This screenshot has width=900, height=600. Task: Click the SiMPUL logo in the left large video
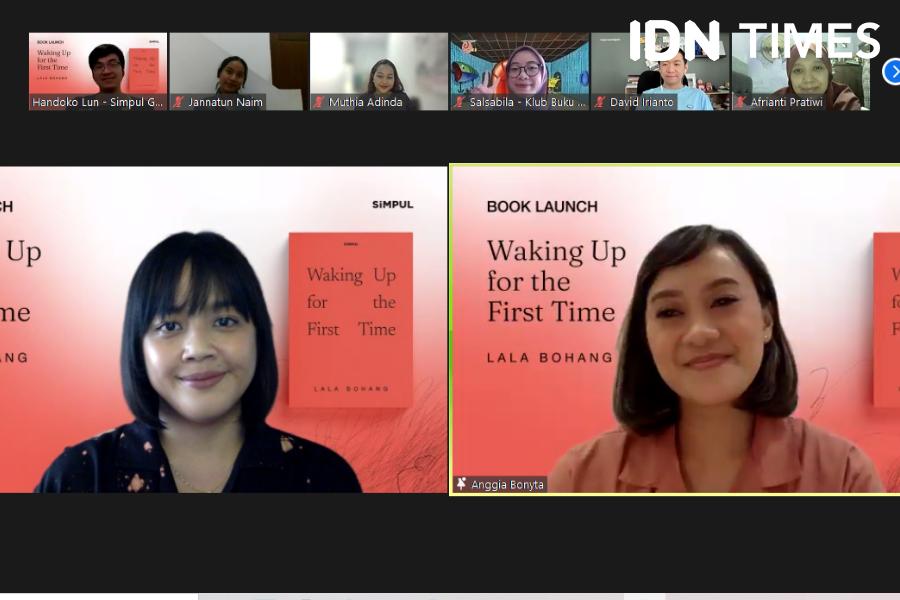click(x=393, y=204)
